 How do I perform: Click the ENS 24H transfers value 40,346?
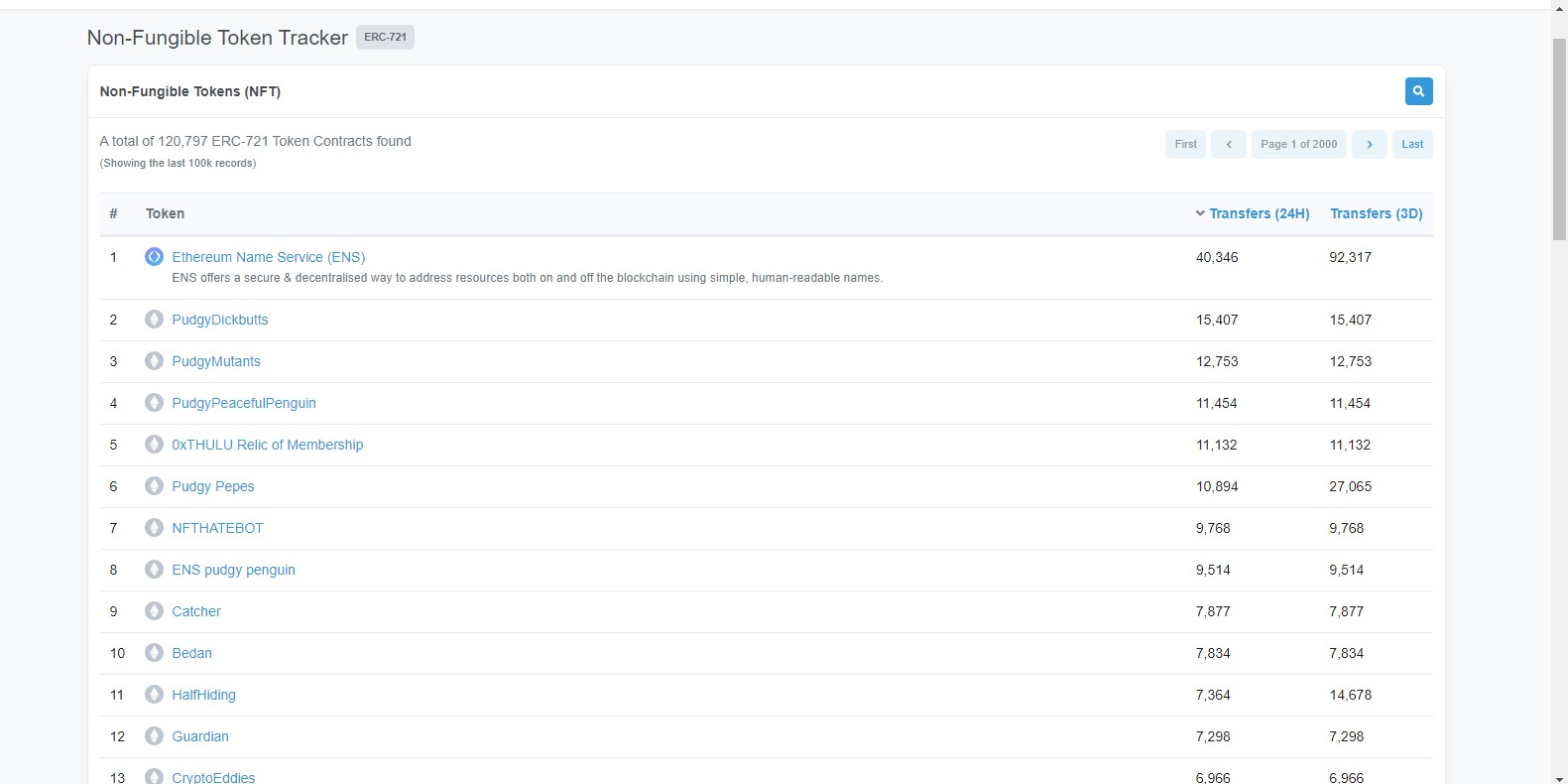pyautogui.click(x=1217, y=257)
